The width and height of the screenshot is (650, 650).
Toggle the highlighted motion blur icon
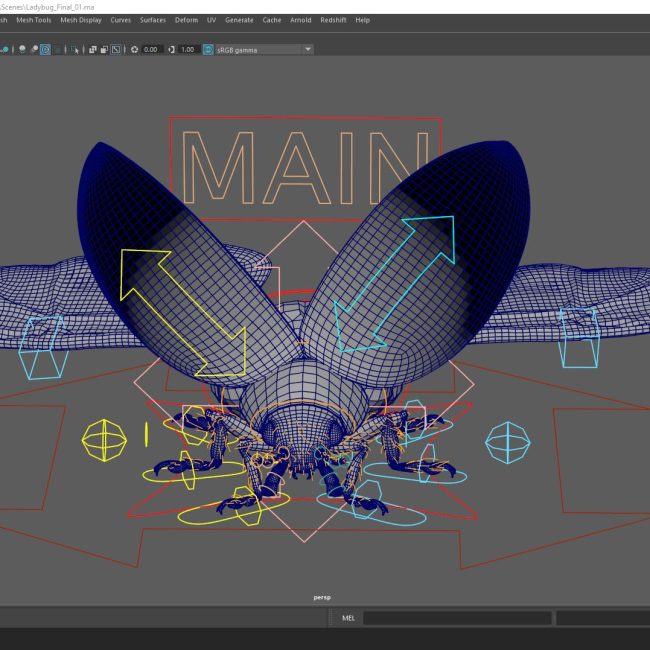45,50
